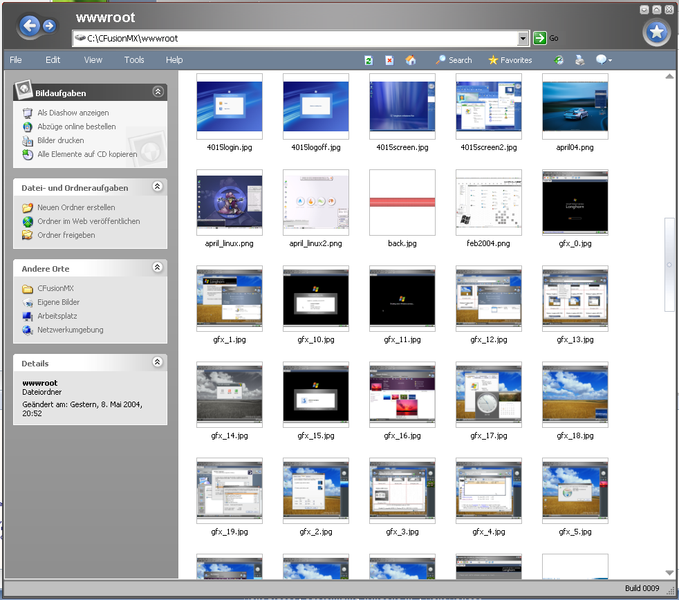Click the vertical scrollbar thumb
This screenshot has height=600, width=679.
point(671,266)
